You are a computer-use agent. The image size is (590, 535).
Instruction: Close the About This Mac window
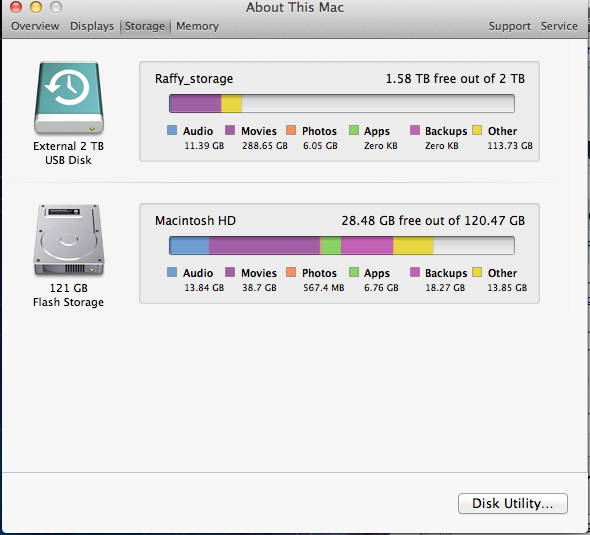(x=16, y=7)
